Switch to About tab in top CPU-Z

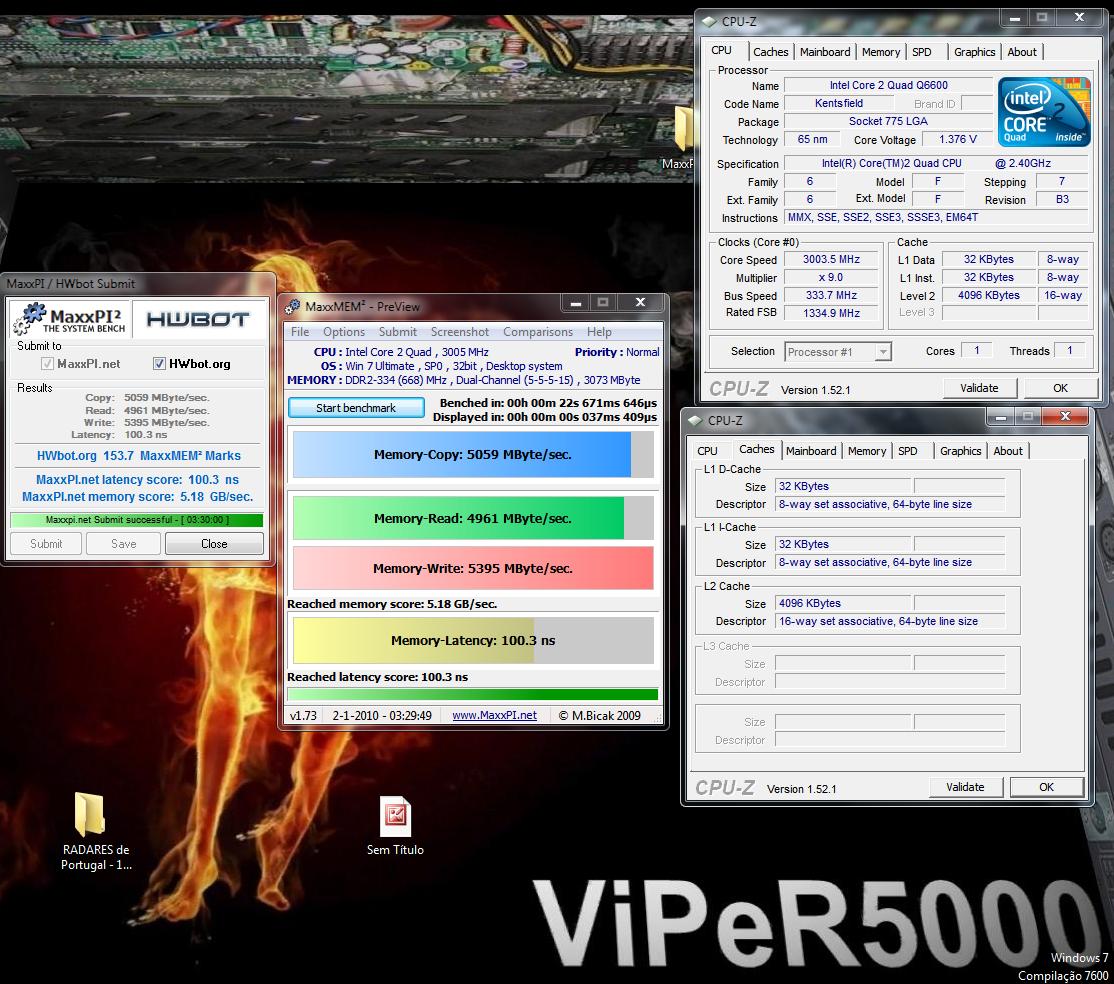click(1022, 52)
